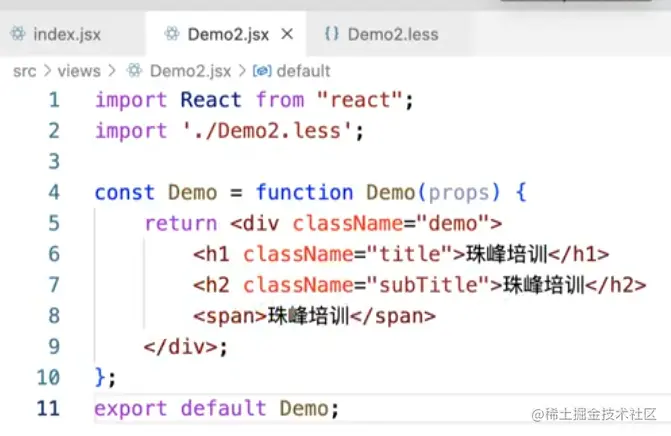
Task: Click Demo identifier in export default line
Action: click(304, 408)
